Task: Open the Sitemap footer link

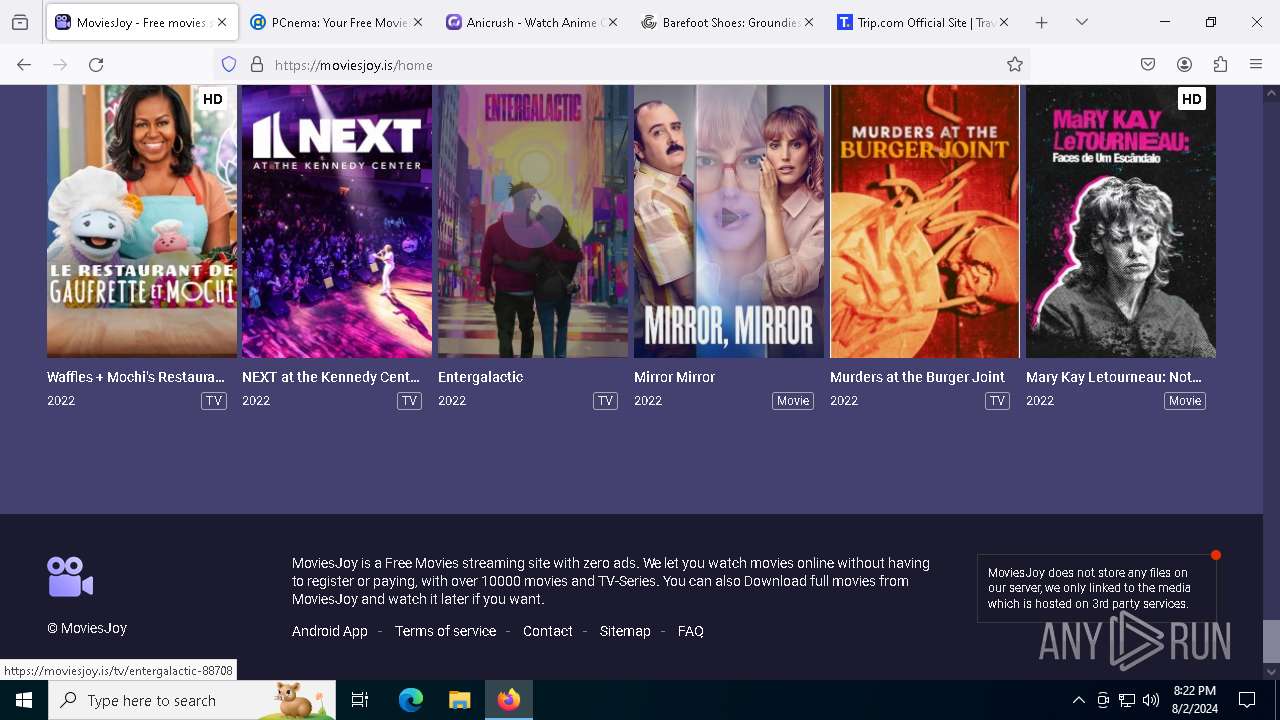Action: coord(625,631)
